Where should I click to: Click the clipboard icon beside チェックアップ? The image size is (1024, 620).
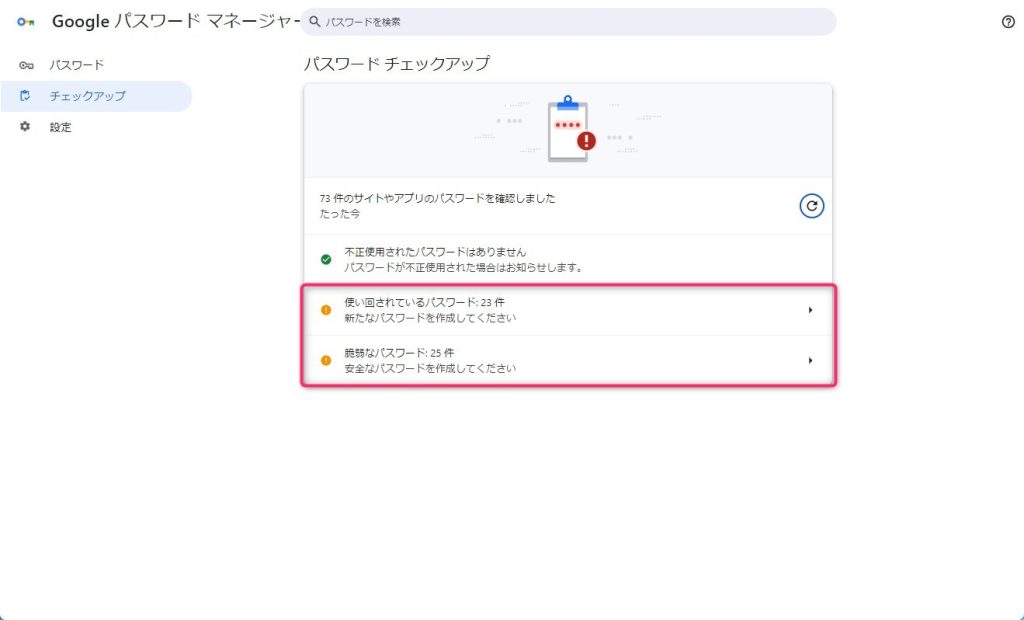point(26,96)
